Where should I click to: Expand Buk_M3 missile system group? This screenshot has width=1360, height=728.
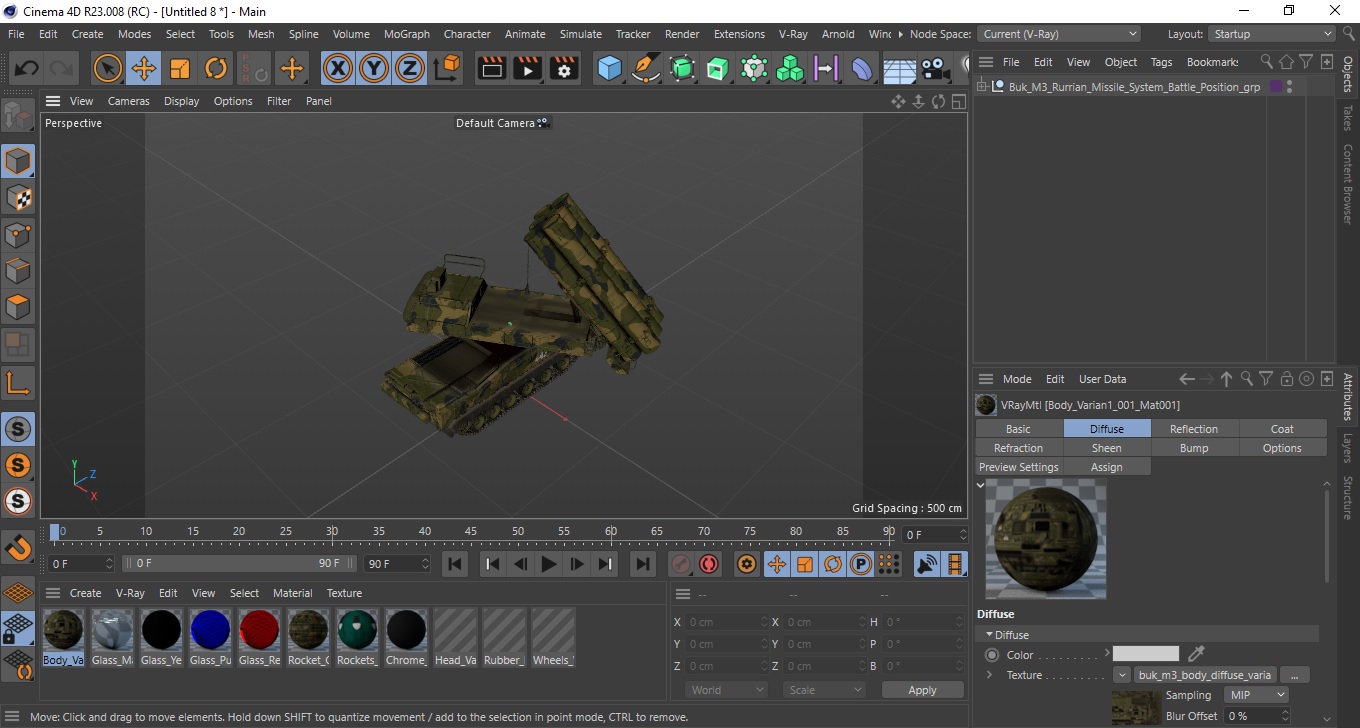tap(982, 87)
